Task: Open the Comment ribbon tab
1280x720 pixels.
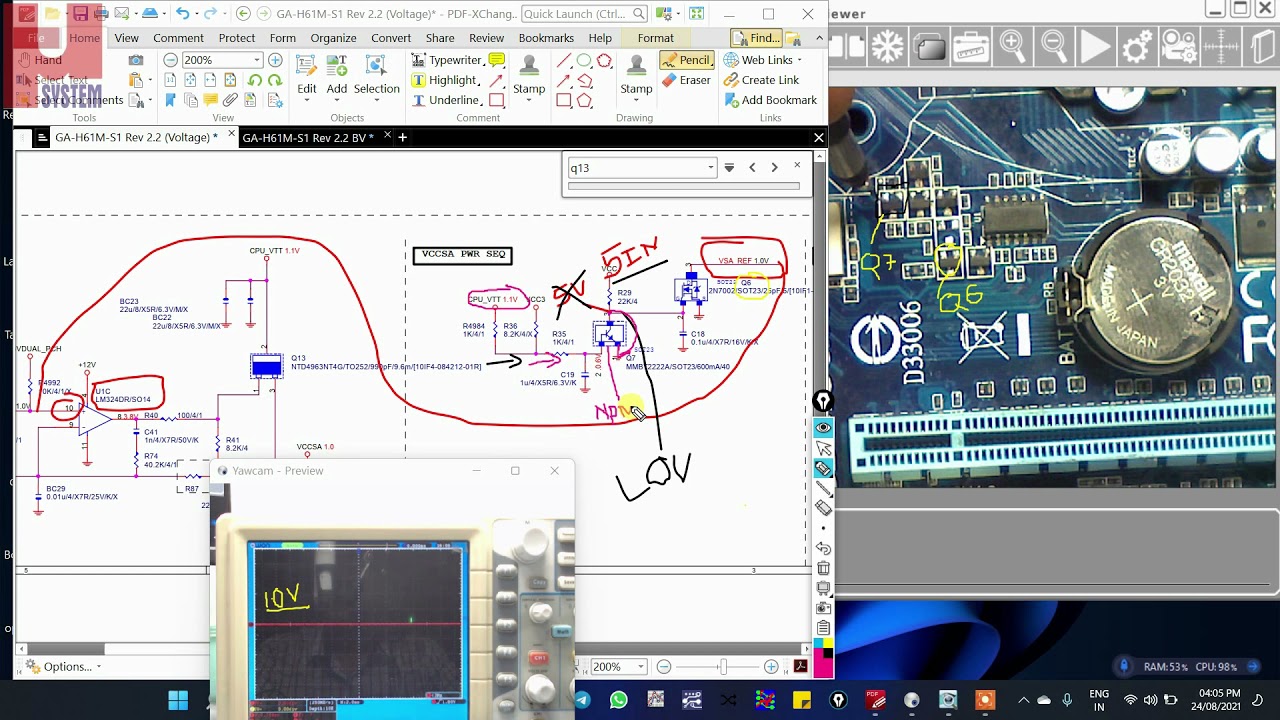Action: (x=178, y=38)
